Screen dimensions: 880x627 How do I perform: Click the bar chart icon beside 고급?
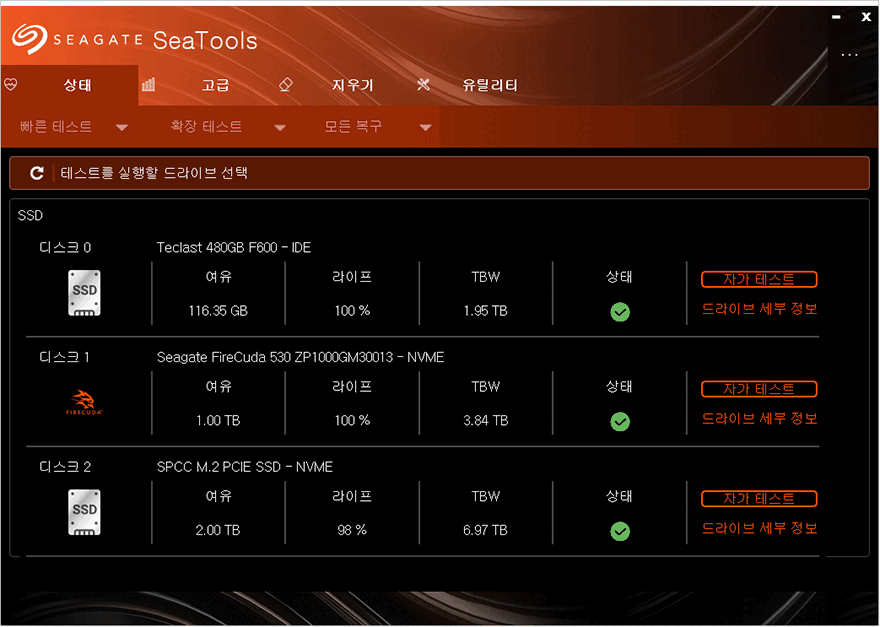[149, 85]
